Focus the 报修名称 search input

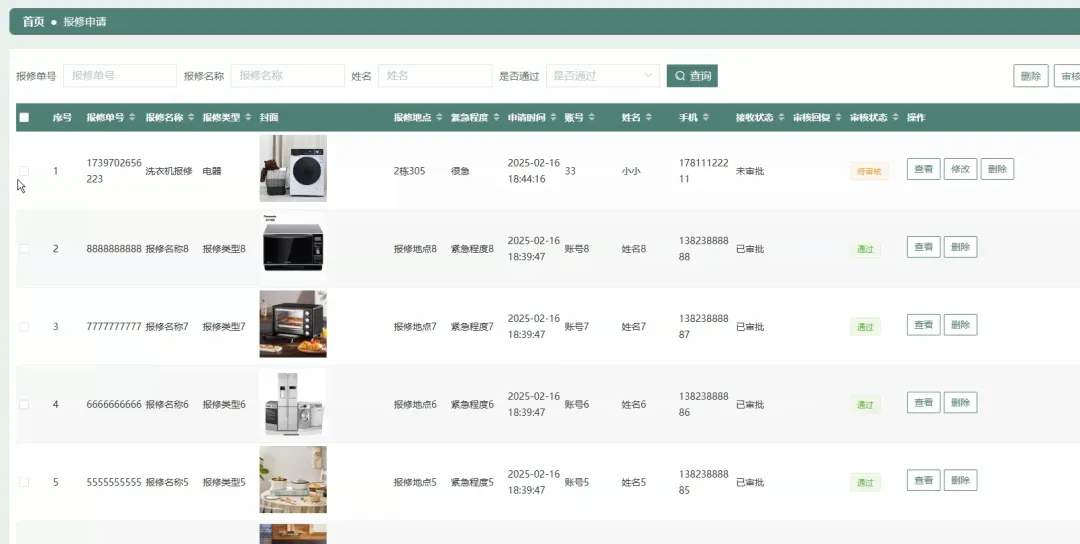pos(287,76)
